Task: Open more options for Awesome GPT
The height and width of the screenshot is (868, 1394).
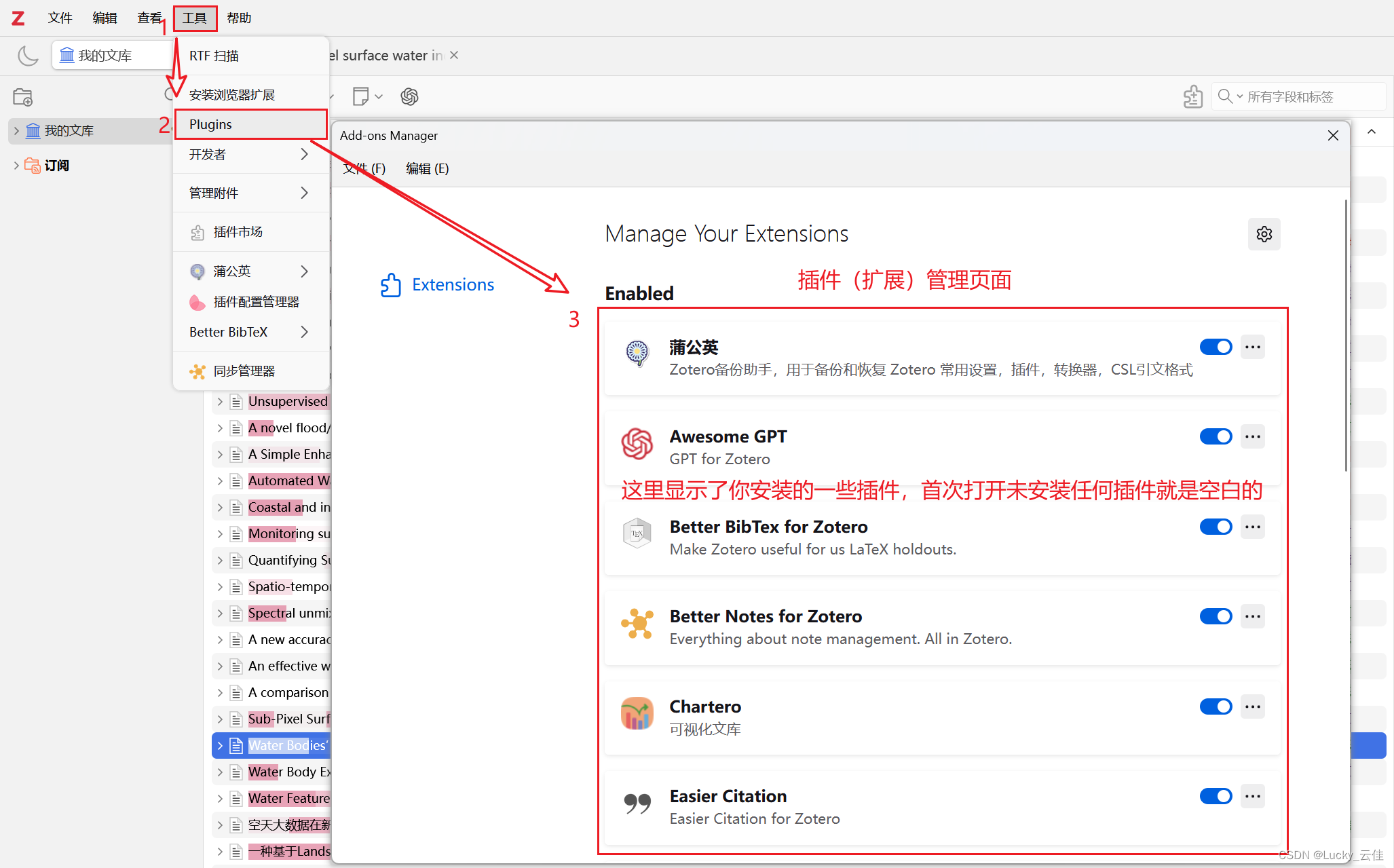Action: [x=1253, y=436]
